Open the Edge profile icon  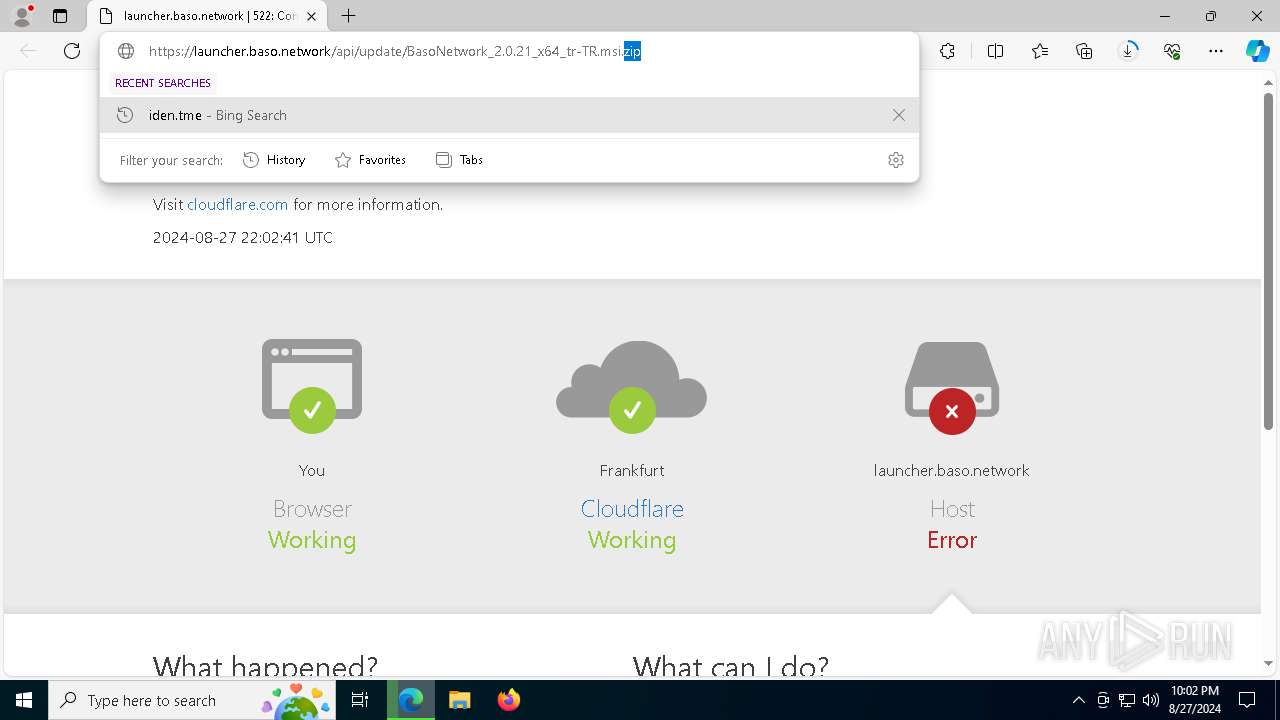(22, 16)
